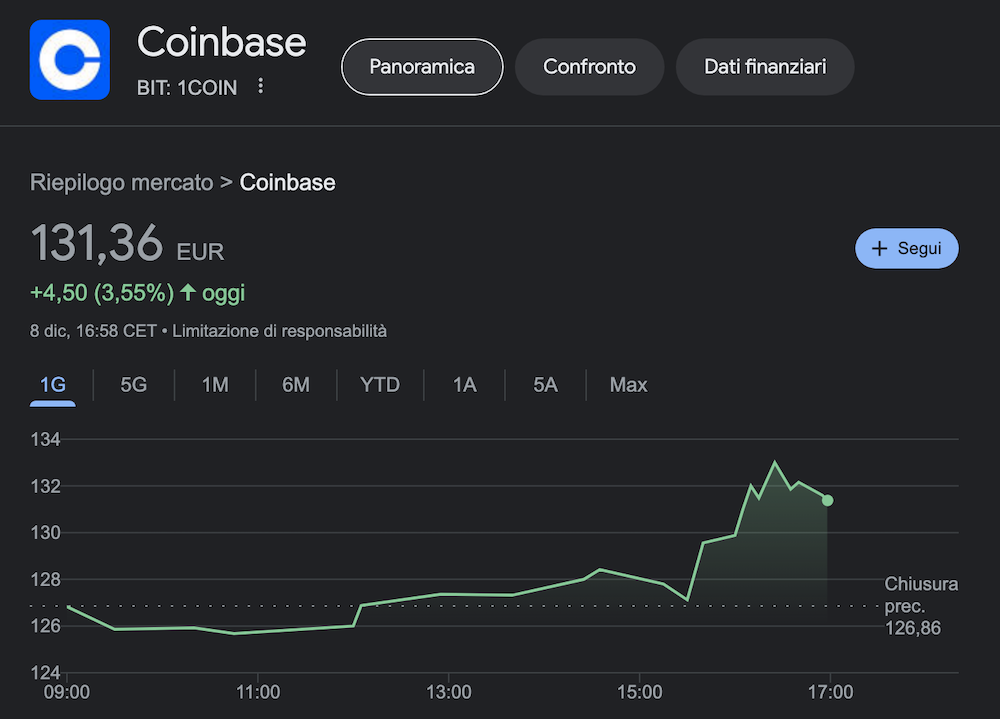Click the EUR currency label
1000x719 pixels.
[200, 252]
